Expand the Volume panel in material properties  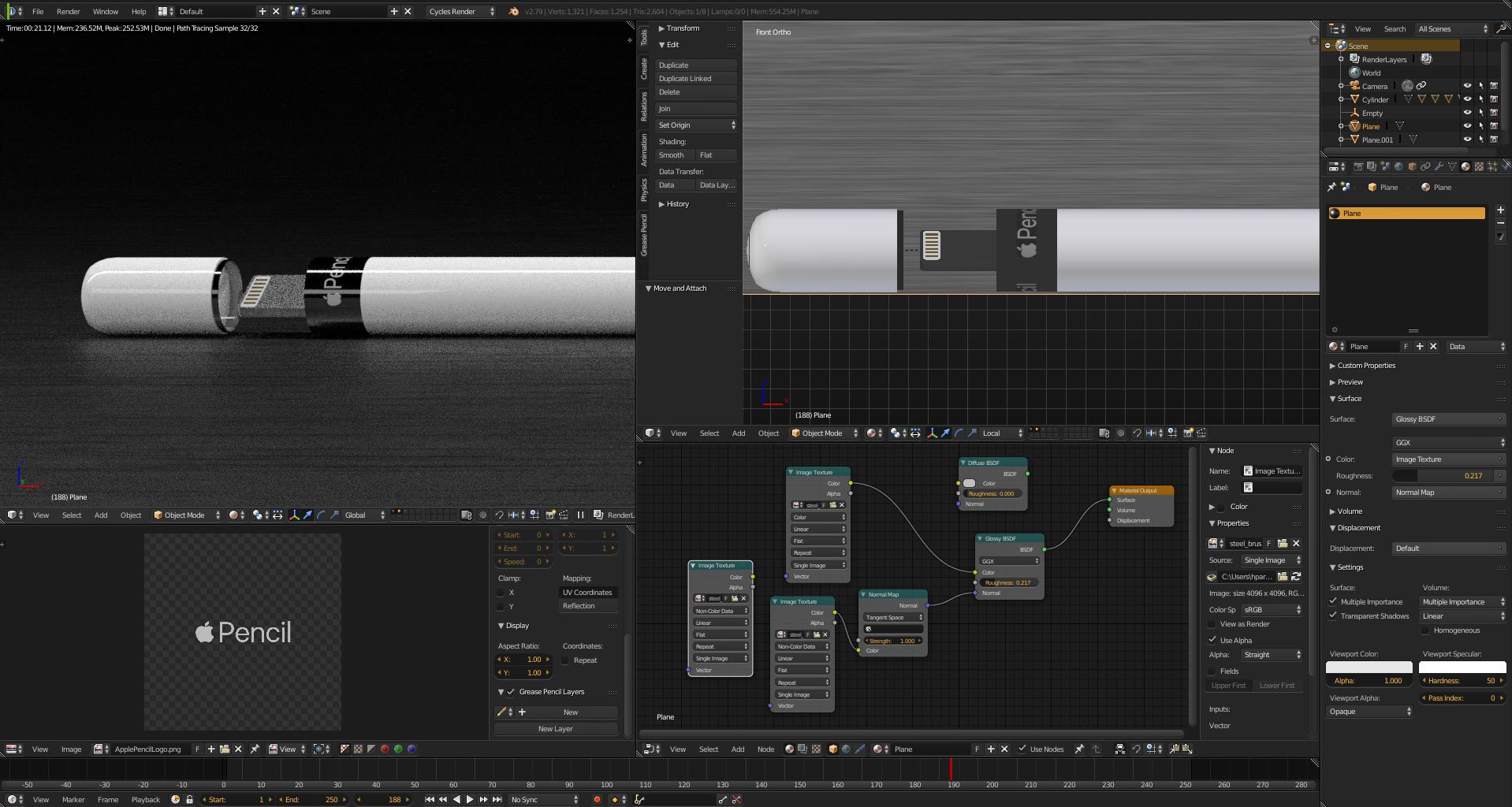(1349, 511)
